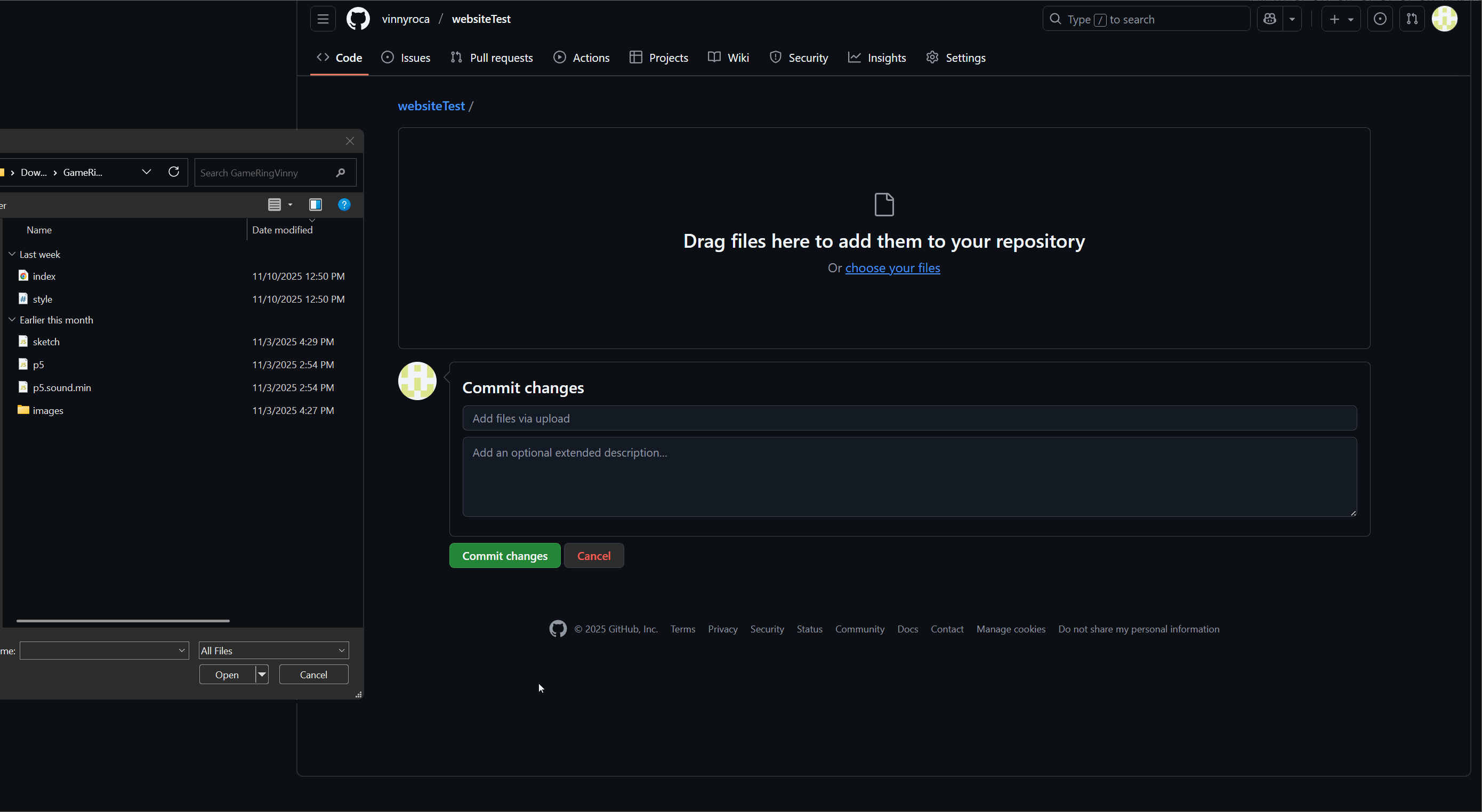
Task: Switch to the Settings tab
Action: pyautogui.click(x=956, y=58)
